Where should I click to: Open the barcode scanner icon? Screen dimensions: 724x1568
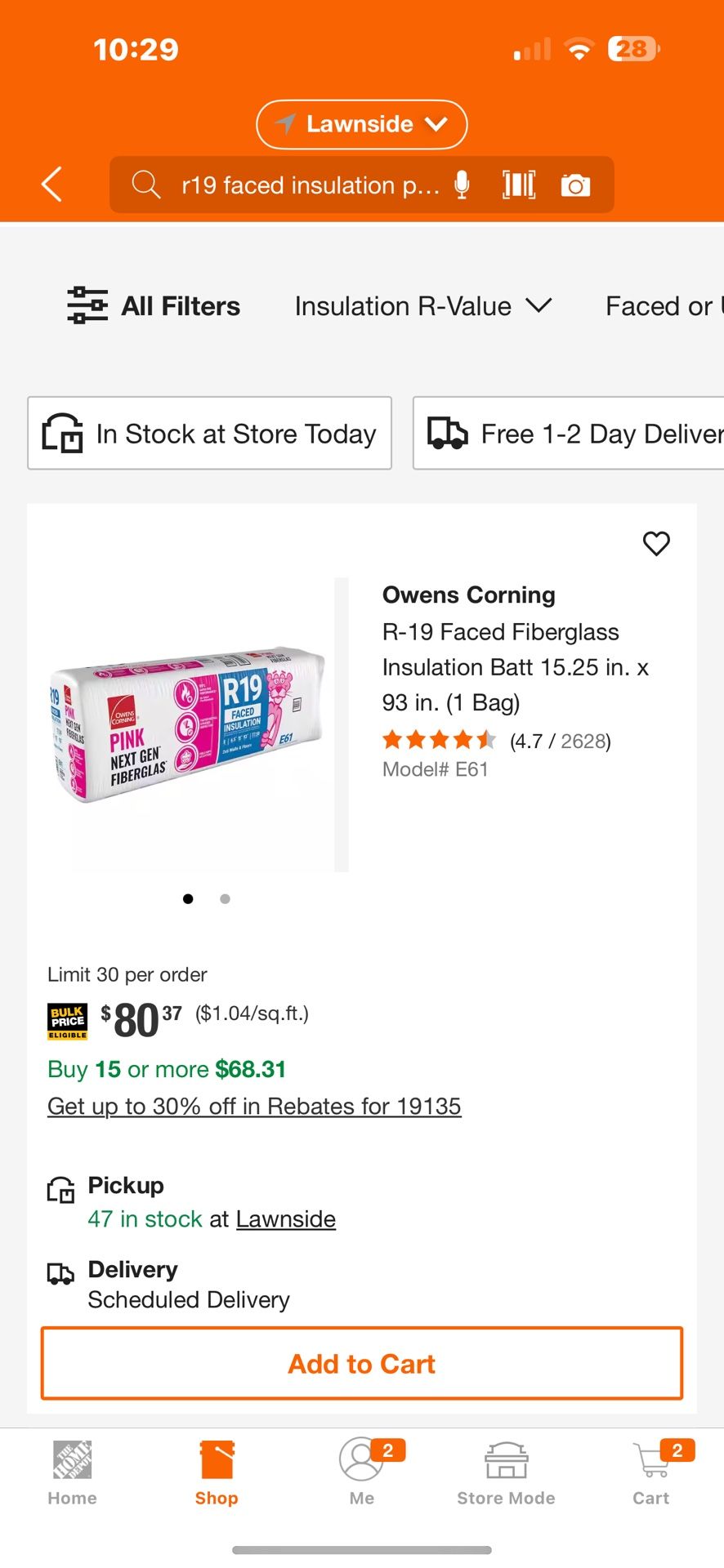[519, 185]
